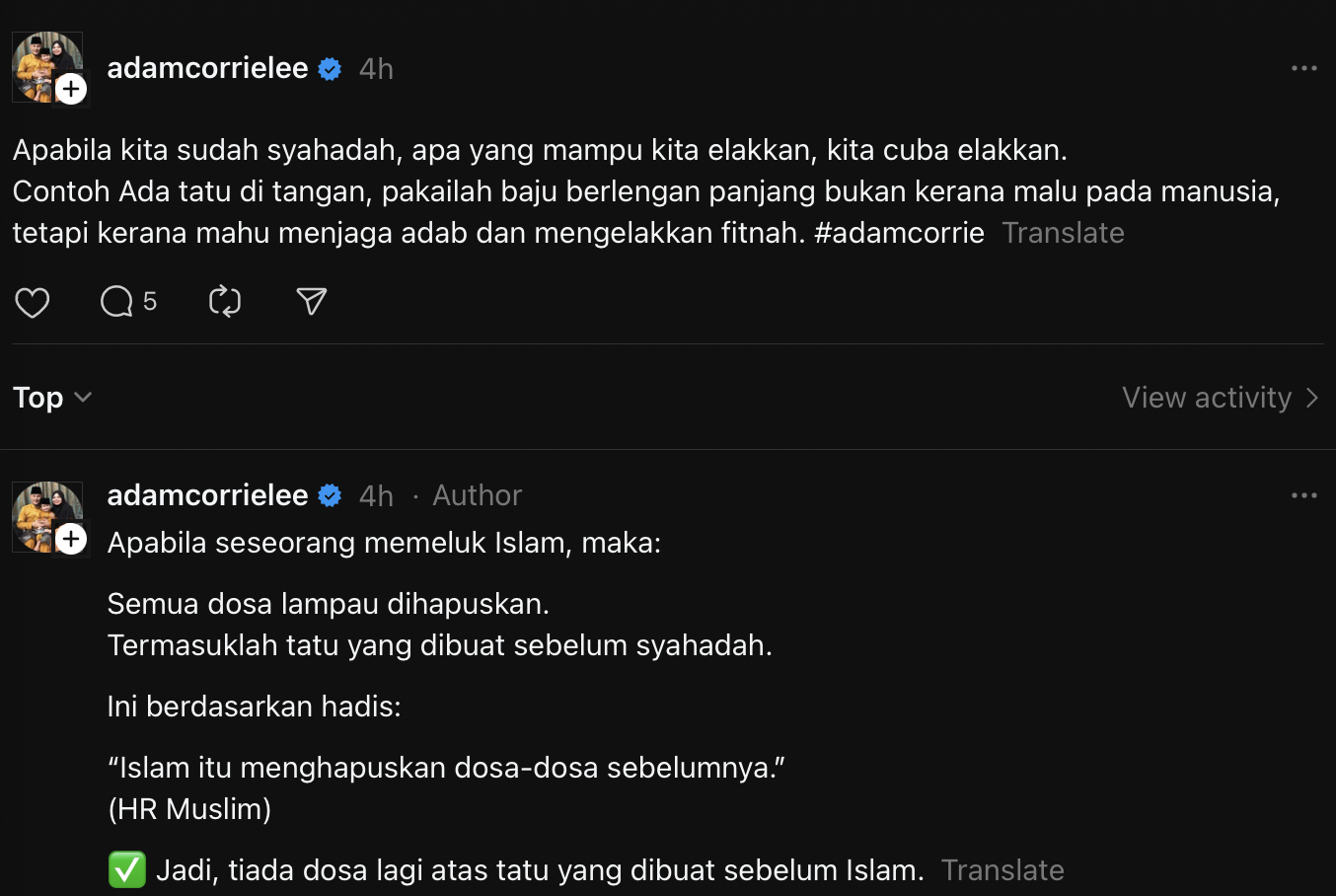Open more options on the main post

tap(1304, 68)
